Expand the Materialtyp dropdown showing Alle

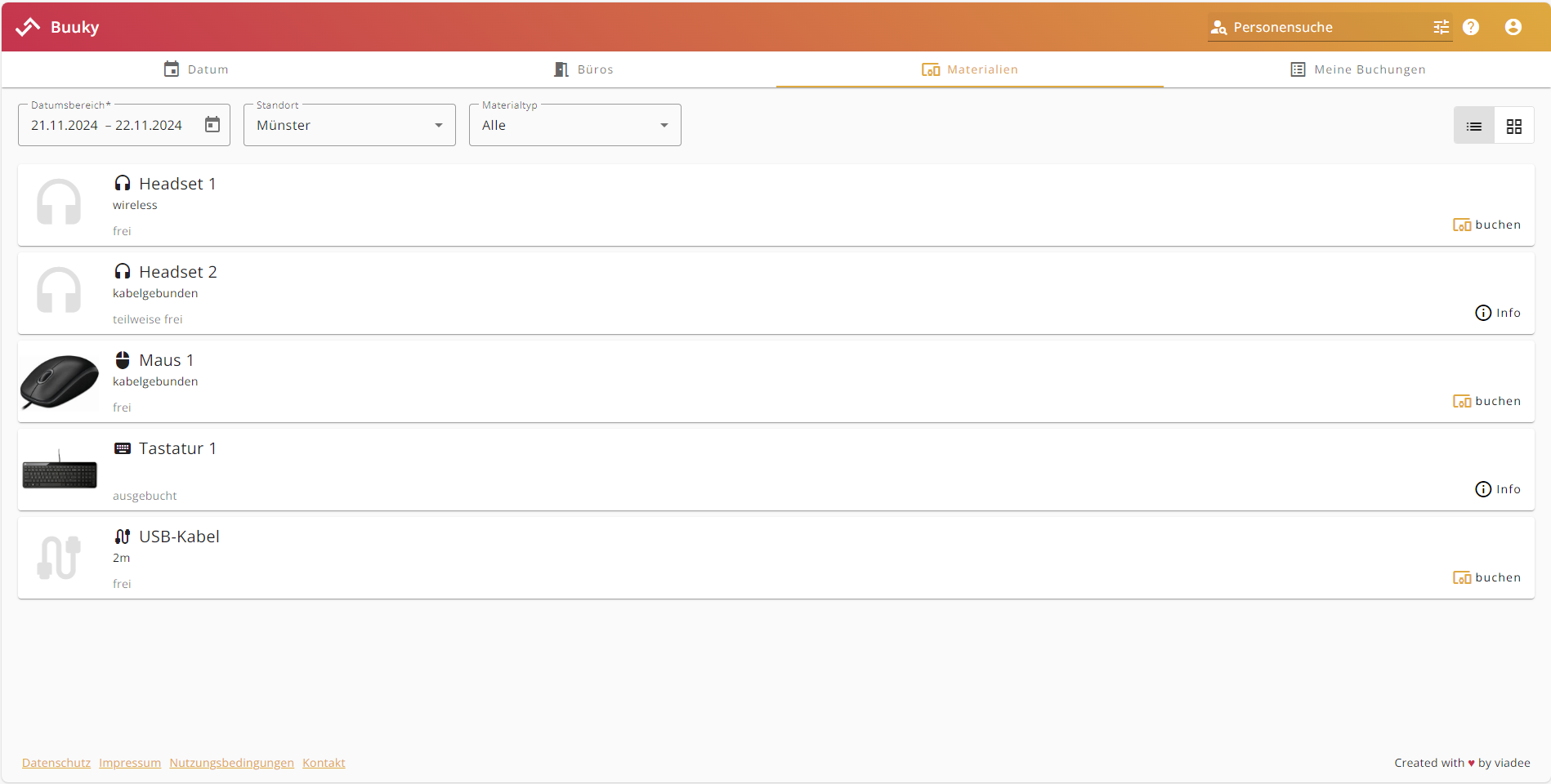point(575,125)
